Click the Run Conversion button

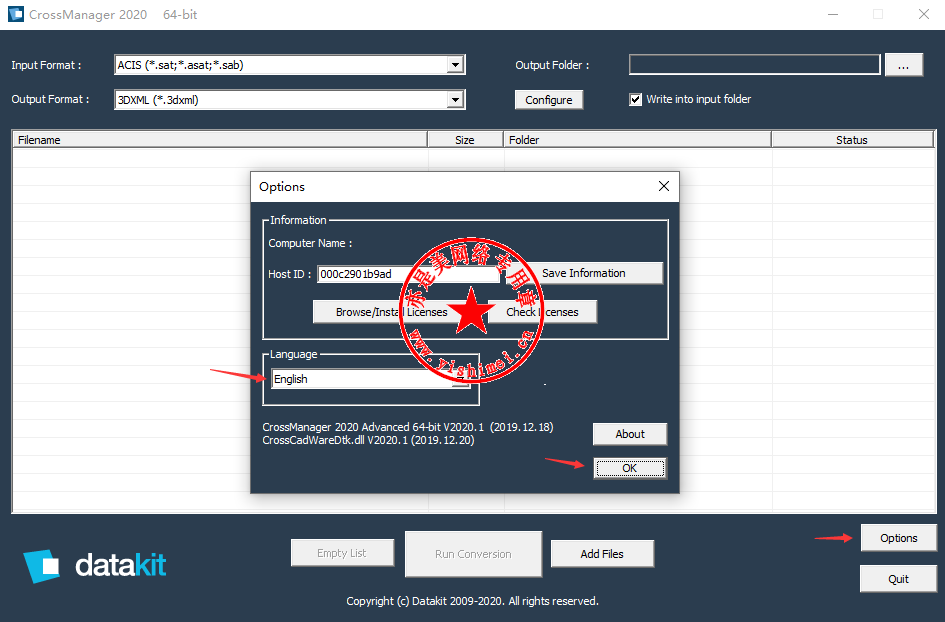(x=473, y=554)
